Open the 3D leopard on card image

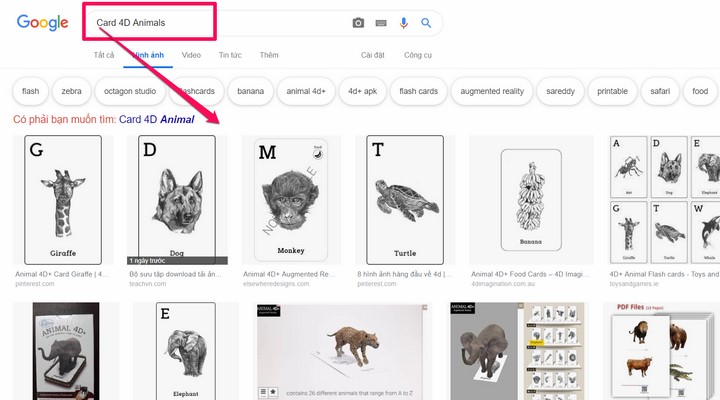[342, 351]
